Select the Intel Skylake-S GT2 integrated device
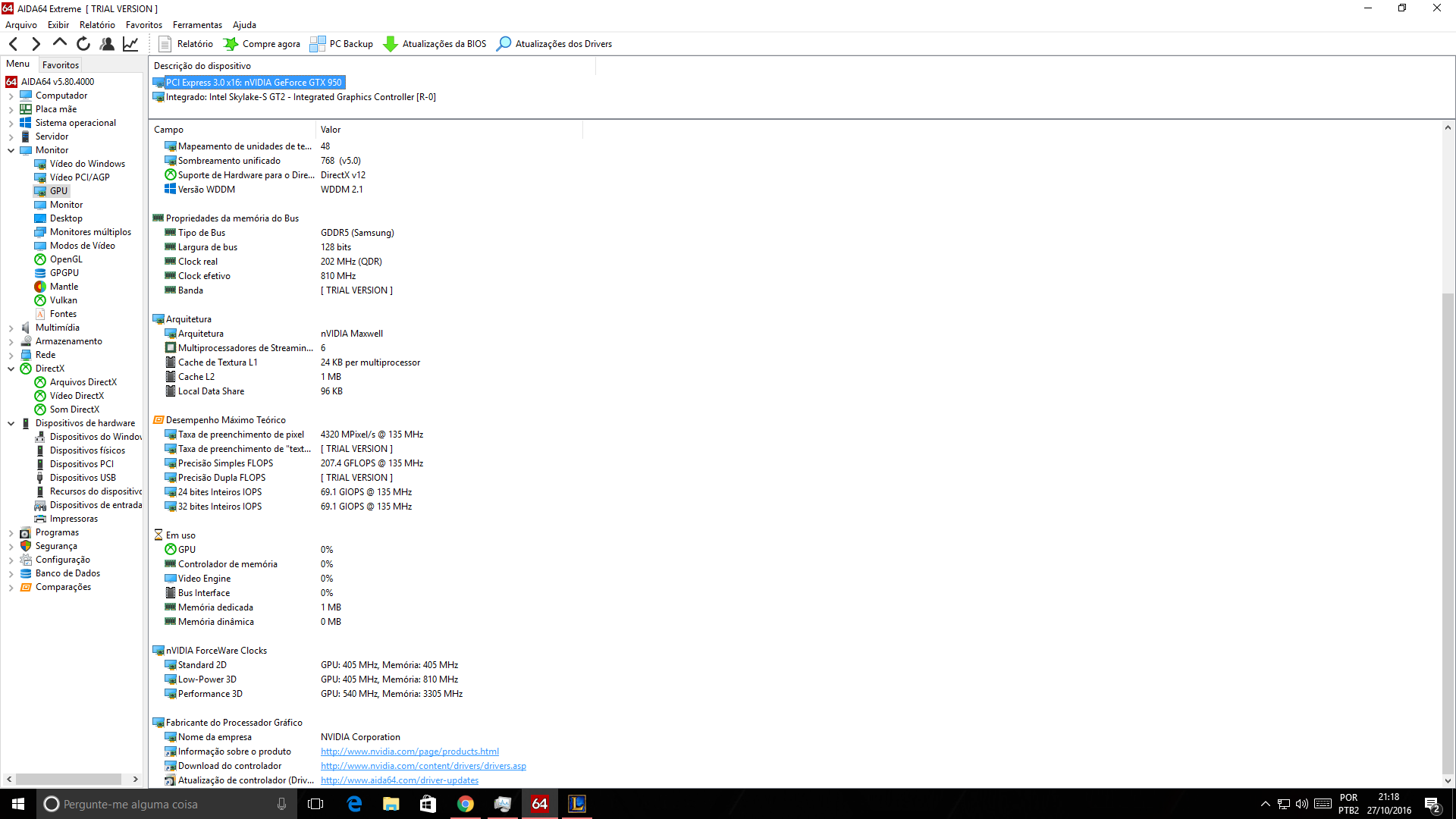The image size is (1456, 819). (x=300, y=97)
